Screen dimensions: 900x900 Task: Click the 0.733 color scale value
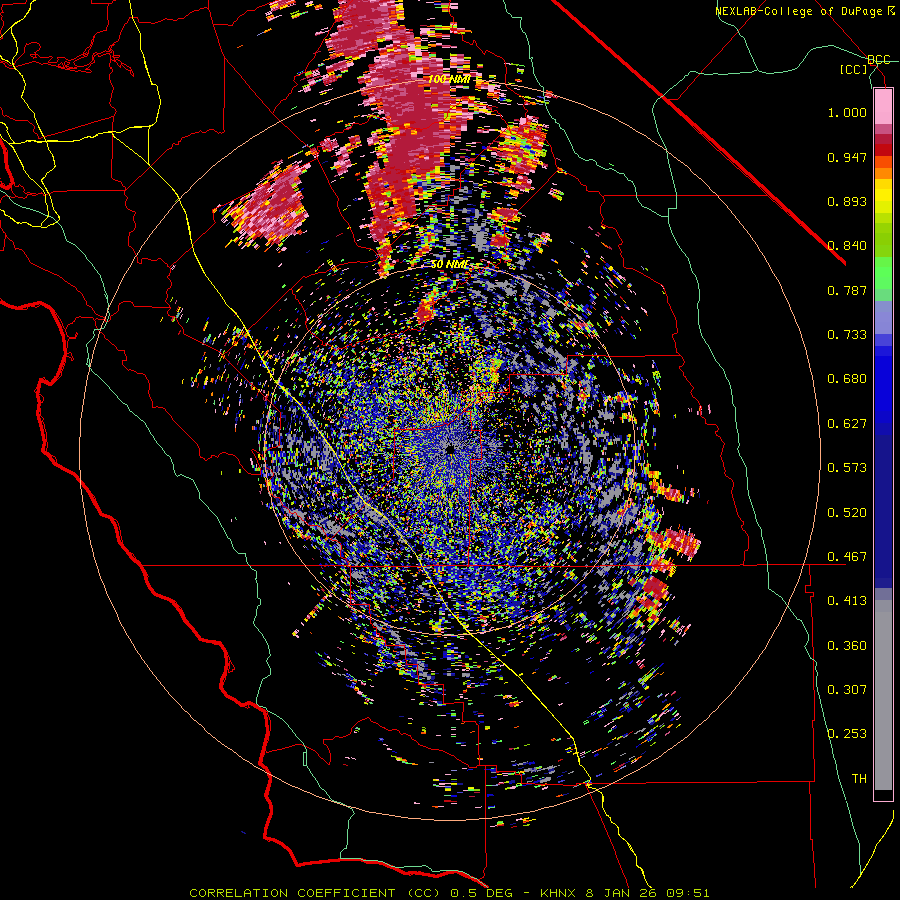coord(847,335)
